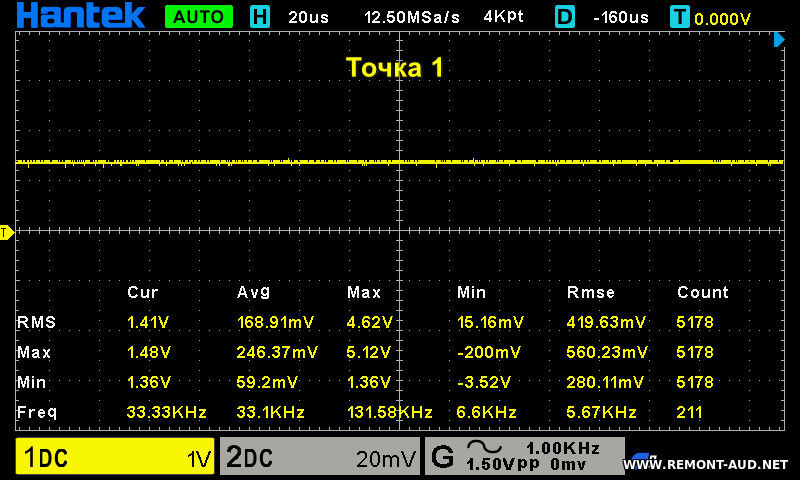Click the Max column header
Image resolution: width=800 pixels, height=480 pixels.
[x=364, y=292]
